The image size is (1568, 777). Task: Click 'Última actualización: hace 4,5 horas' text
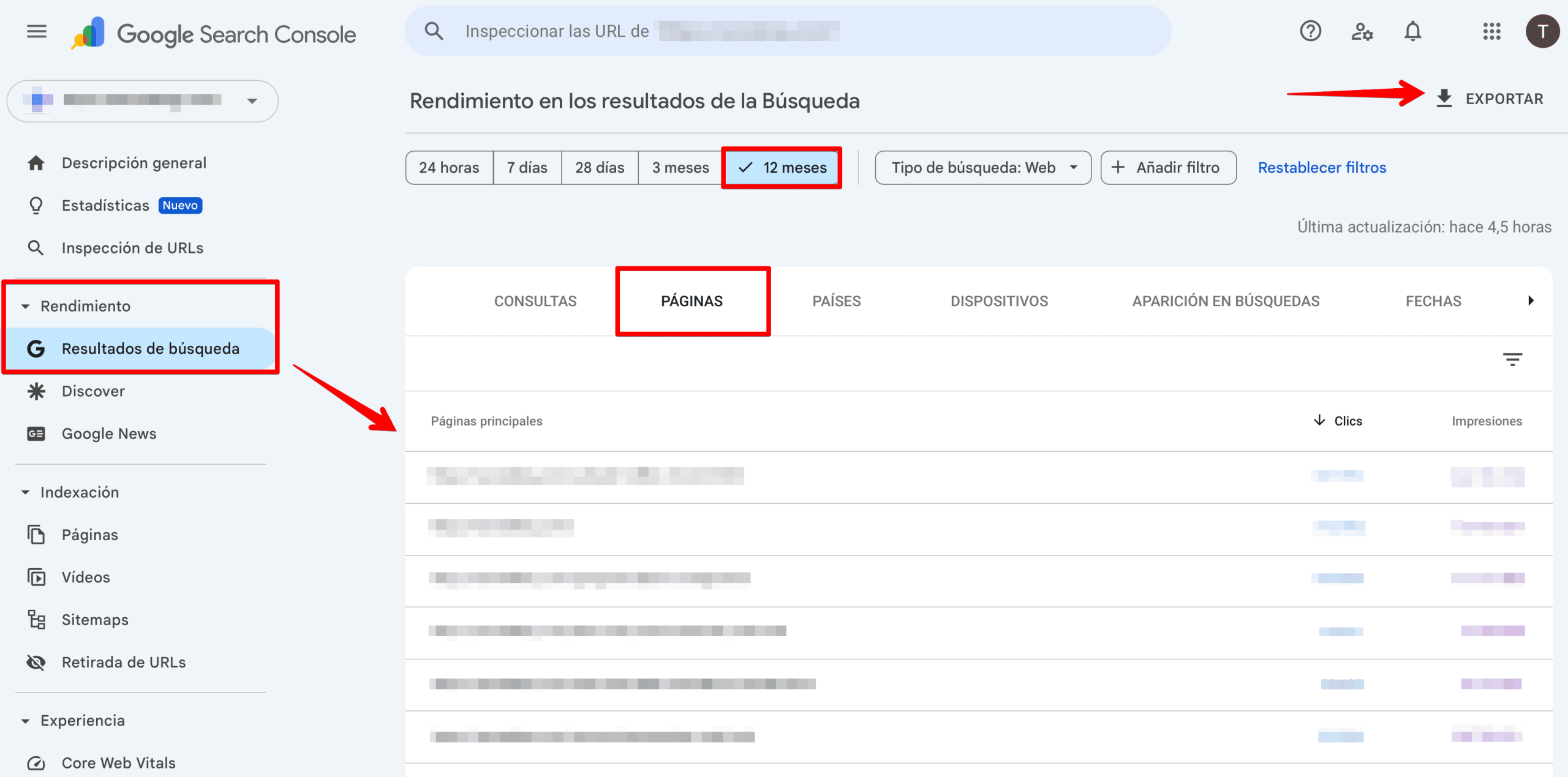[x=1424, y=227]
